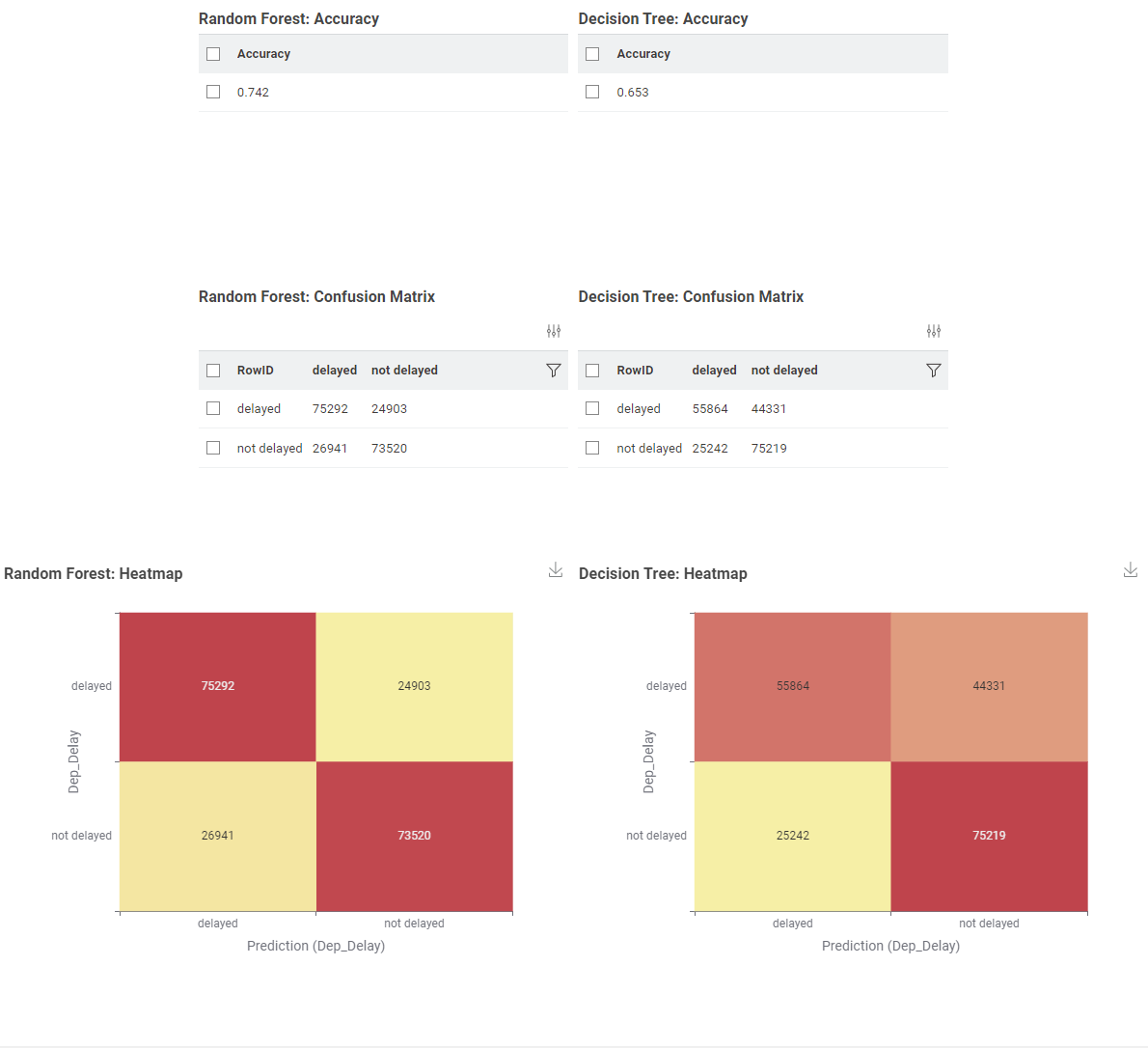Click Decision Tree confusion matrix filter icon
Screen dimensions: 1148x1048
click(934, 371)
